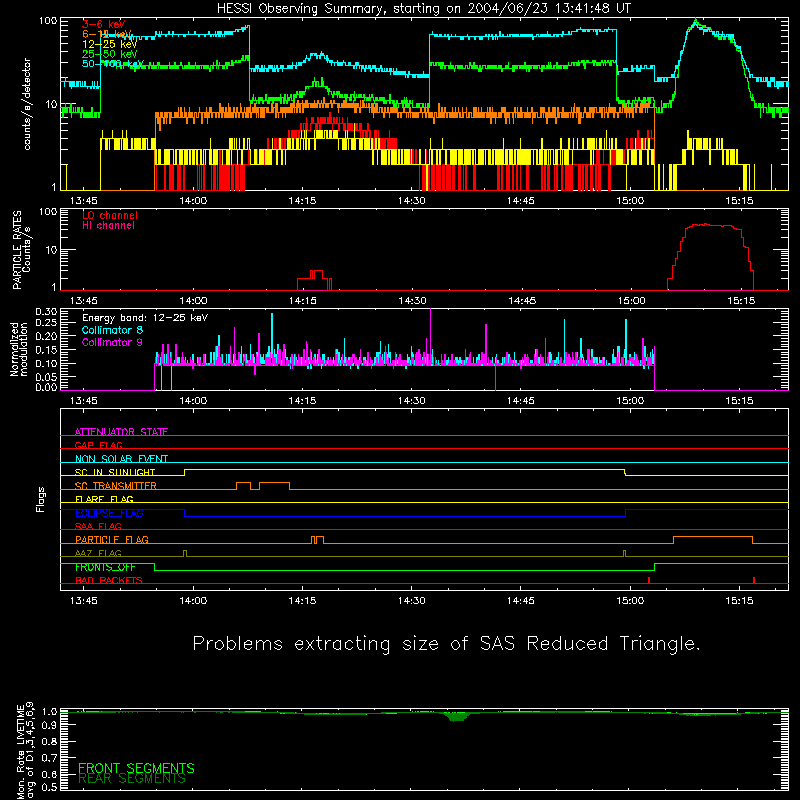Image resolution: width=800 pixels, height=800 pixels.
Task: Click the SAA_FLAG label
Action: click(98, 526)
